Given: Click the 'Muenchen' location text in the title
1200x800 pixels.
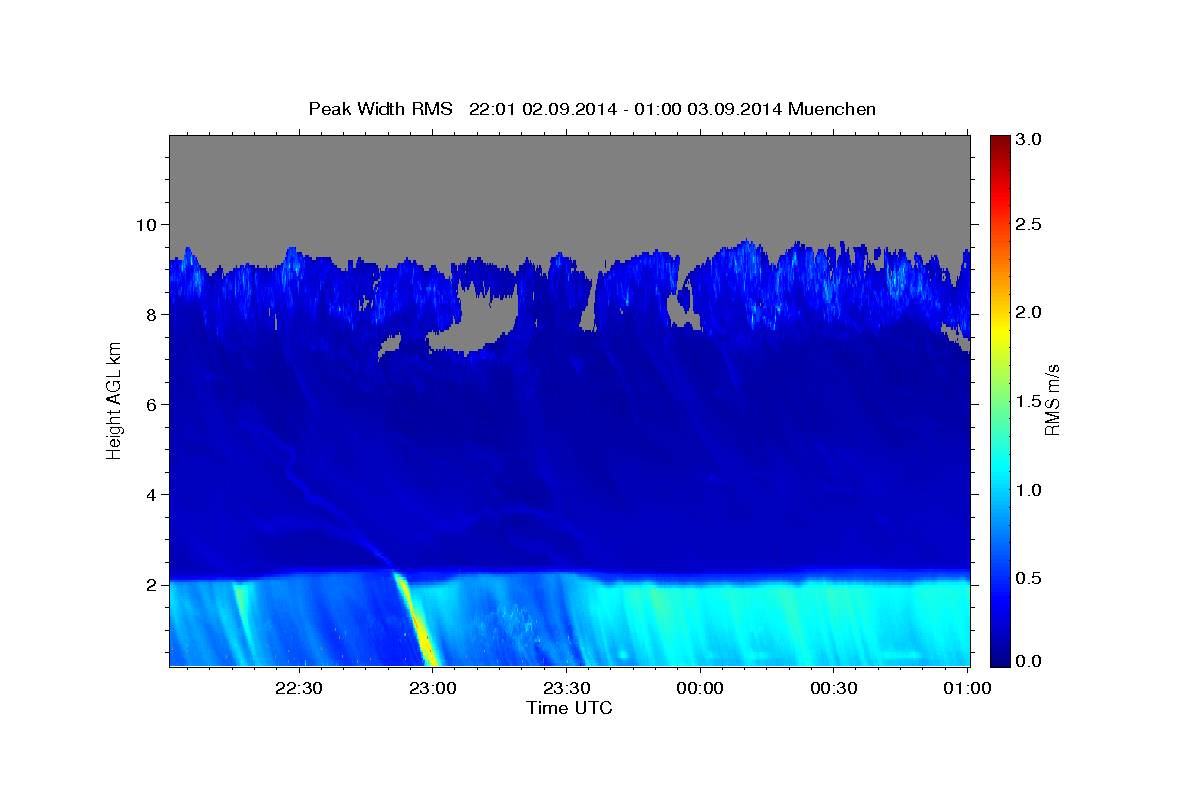Looking at the screenshot, I should coord(832,109).
